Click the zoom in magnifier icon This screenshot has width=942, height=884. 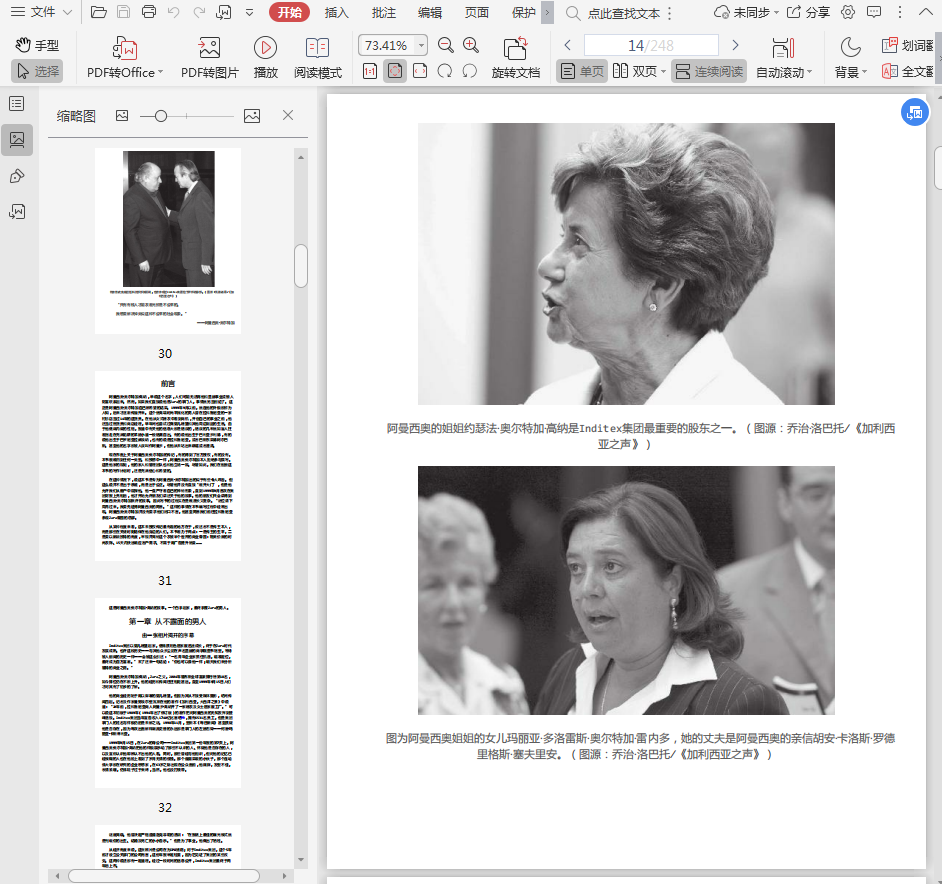(471, 46)
